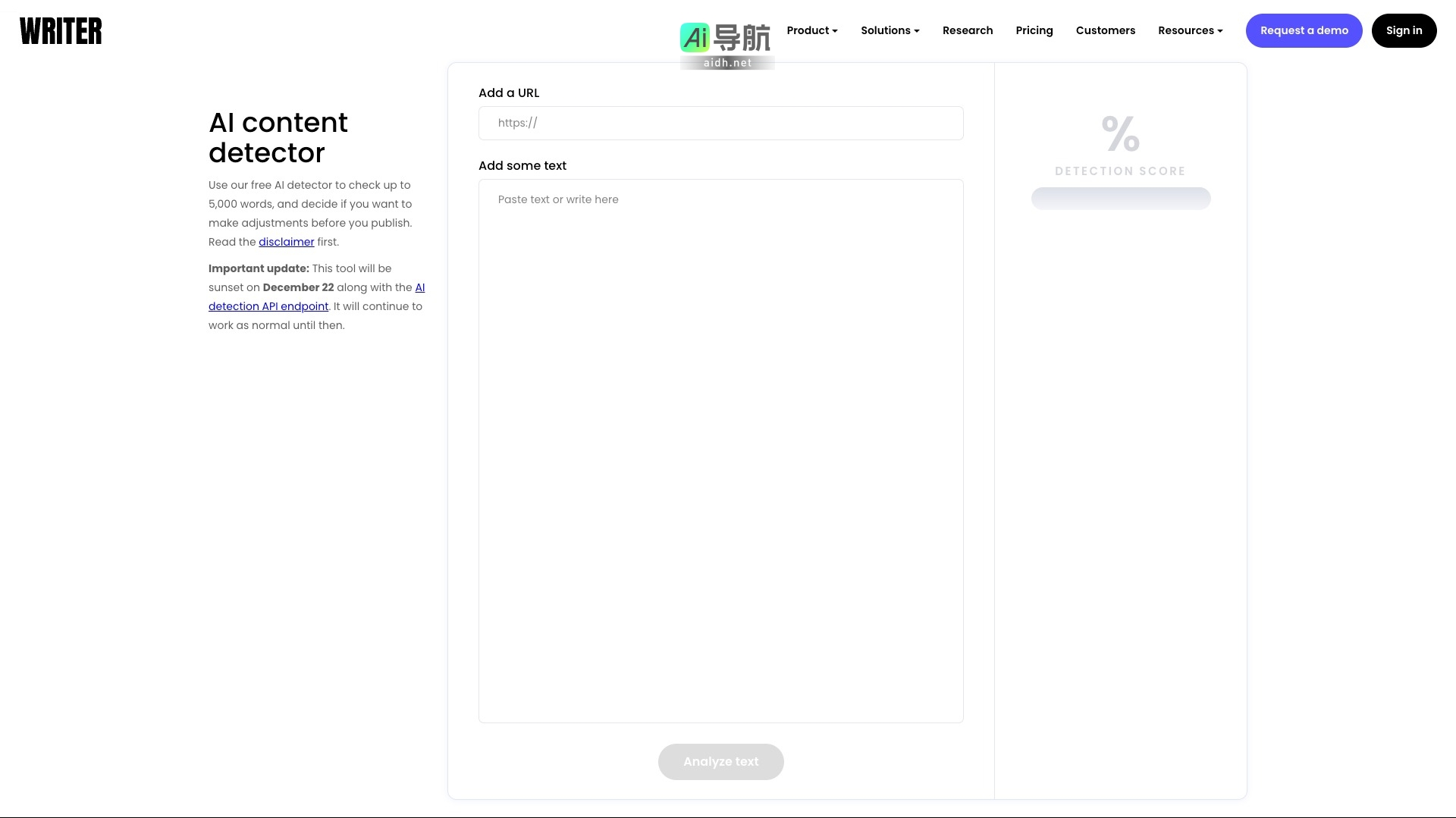The height and width of the screenshot is (818, 1456).
Task: Click the WRITER logo
Action: click(x=61, y=31)
